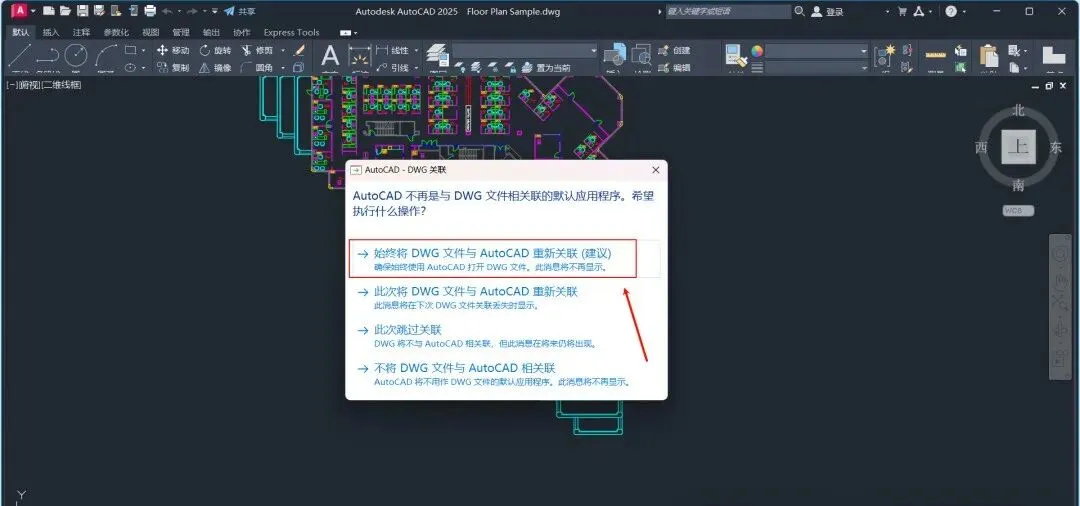Switch to the 插入 ribbon tab
Screen dimensions: 1080x506
tap(51, 32)
